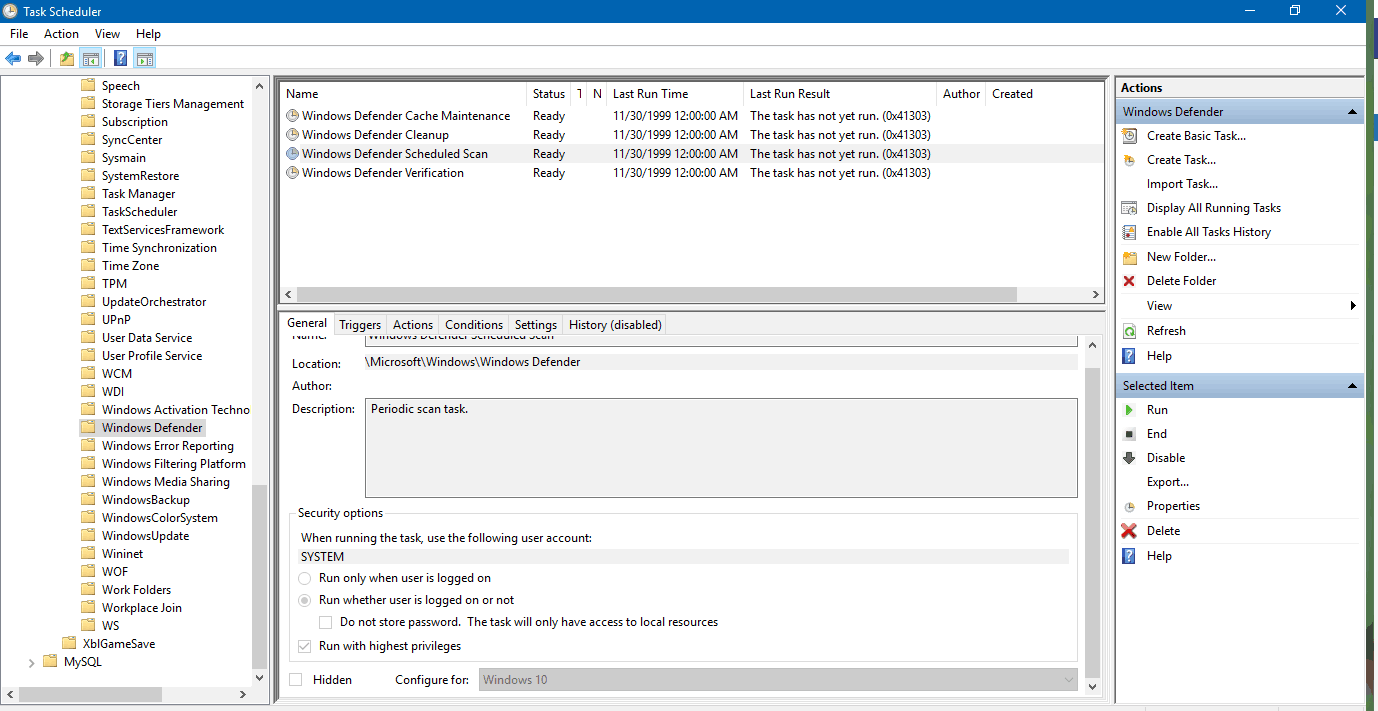Select Windows Defender Scheduled Scan task row
Viewport: 1378px width, 711px height.
(x=691, y=154)
